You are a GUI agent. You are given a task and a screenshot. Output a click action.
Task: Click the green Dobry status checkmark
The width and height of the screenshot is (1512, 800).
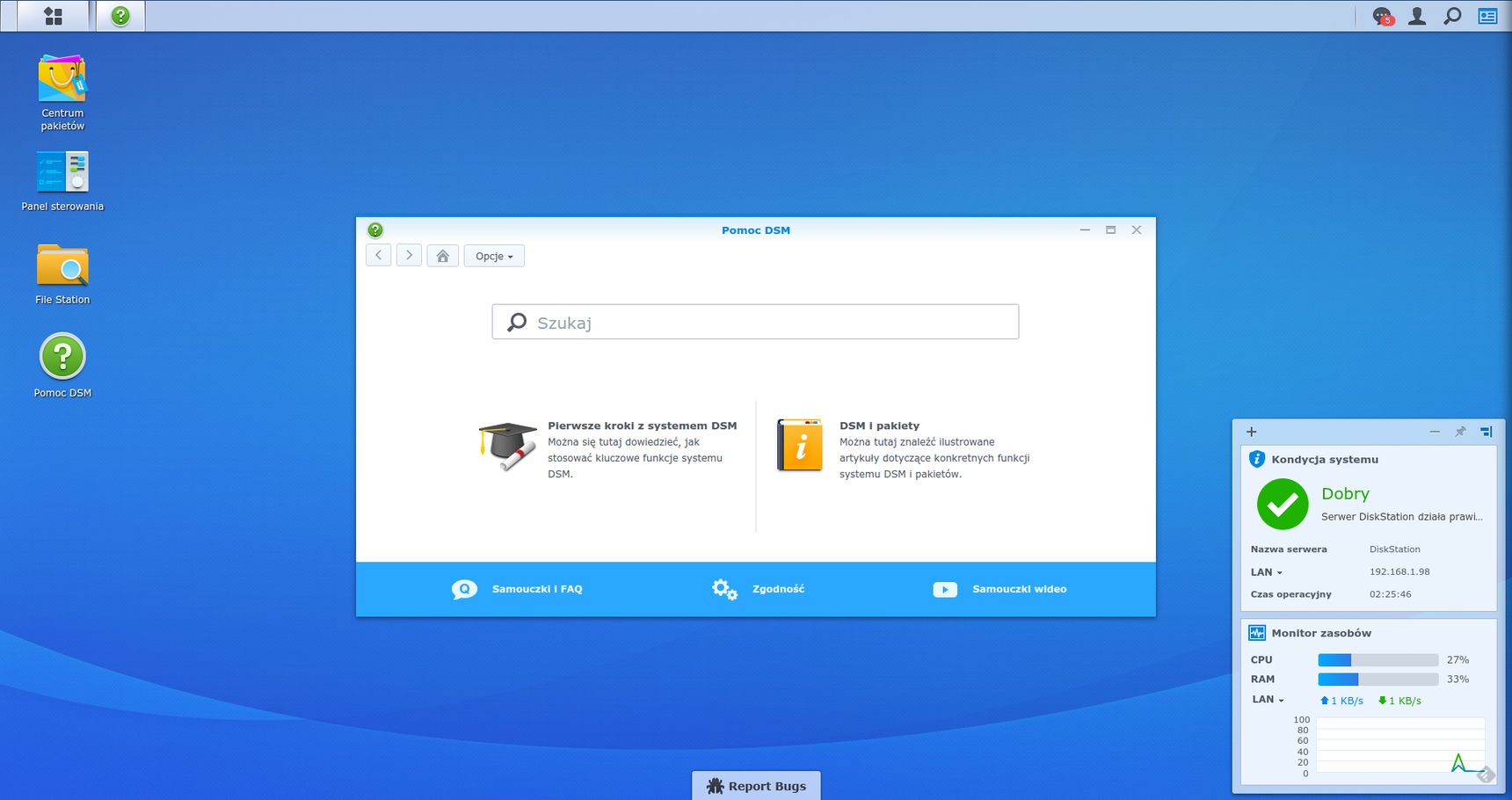tap(1283, 504)
